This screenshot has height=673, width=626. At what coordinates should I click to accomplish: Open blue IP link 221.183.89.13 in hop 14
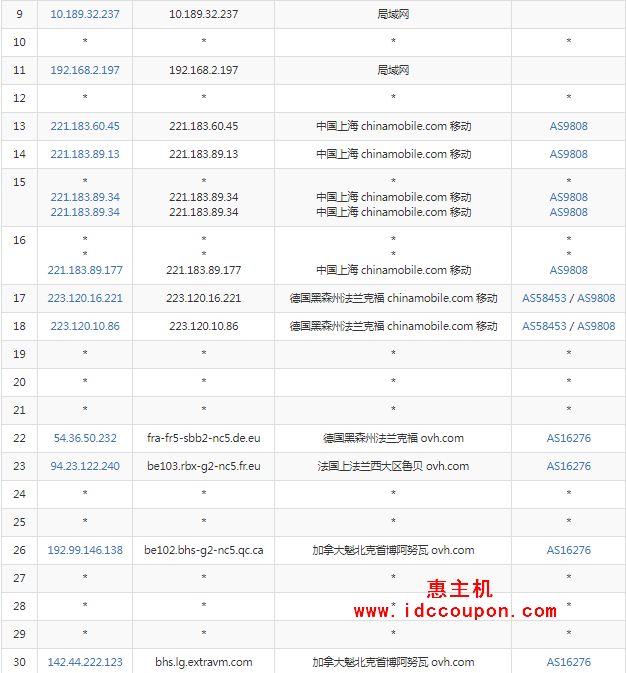click(85, 155)
